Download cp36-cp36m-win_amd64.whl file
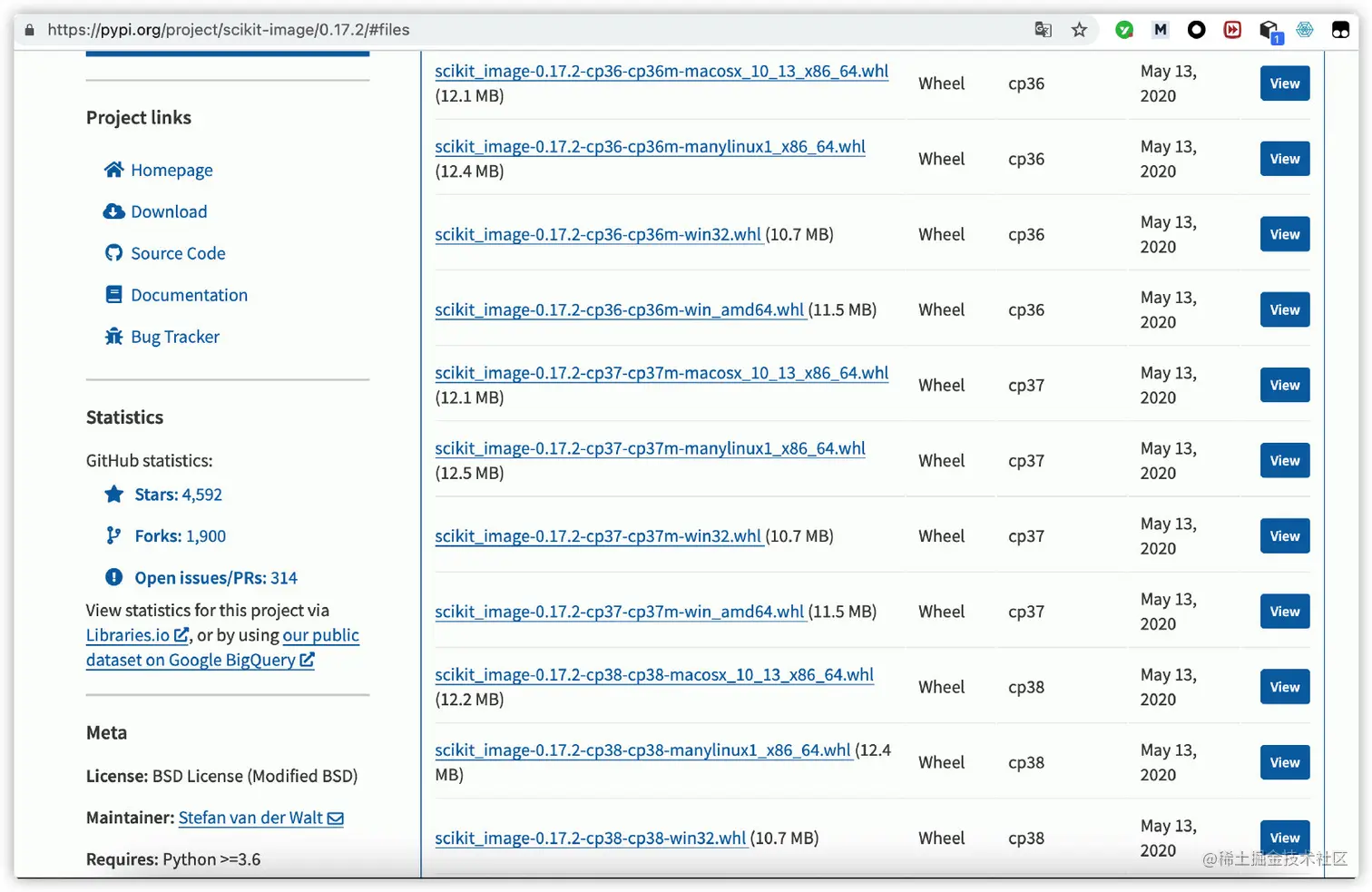 coord(620,309)
